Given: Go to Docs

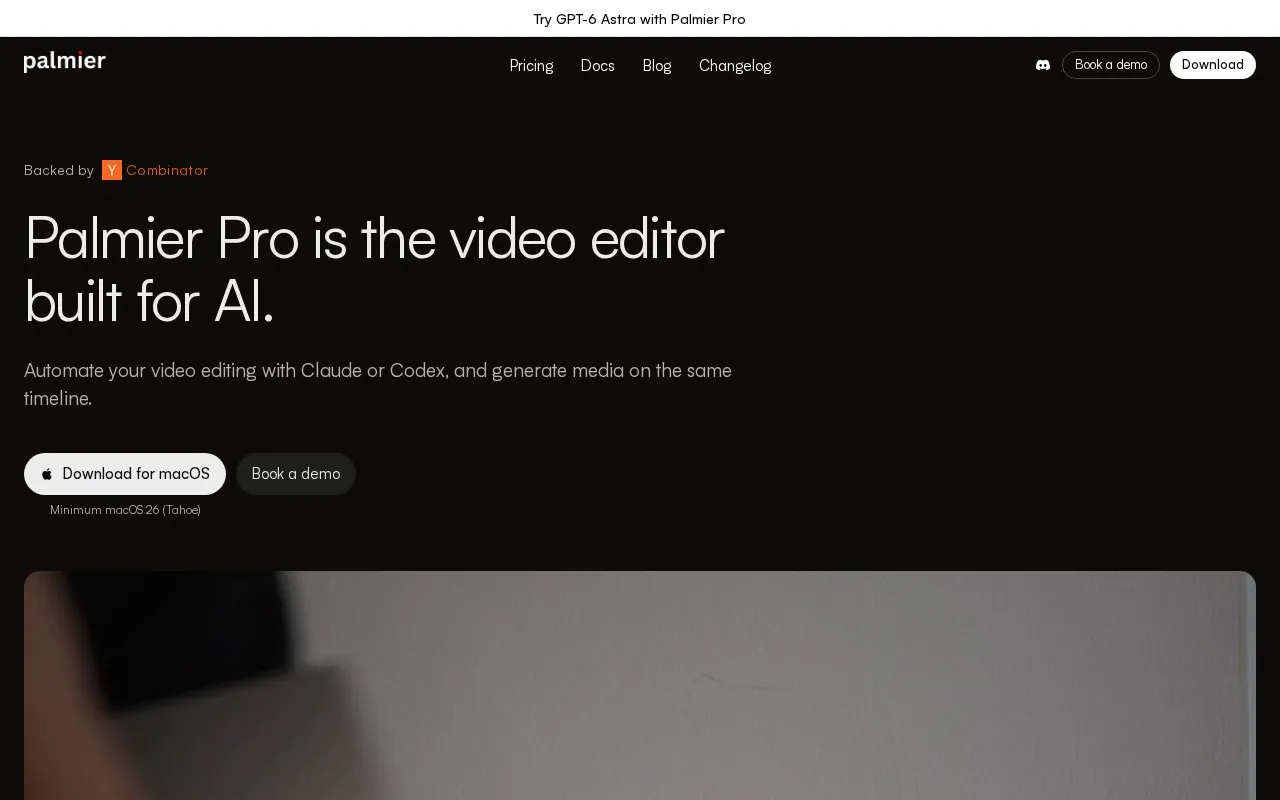Looking at the screenshot, I should click(x=597, y=65).
